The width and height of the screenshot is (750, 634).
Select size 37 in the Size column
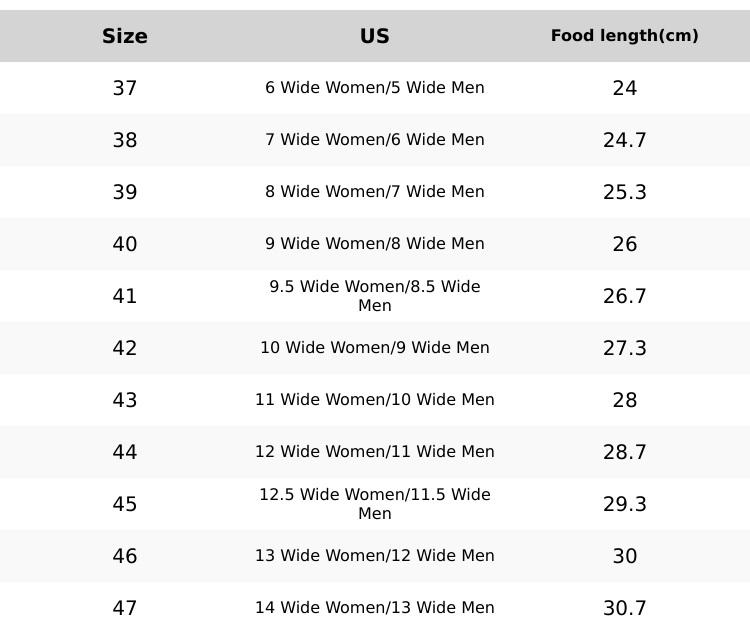[125, 88]
